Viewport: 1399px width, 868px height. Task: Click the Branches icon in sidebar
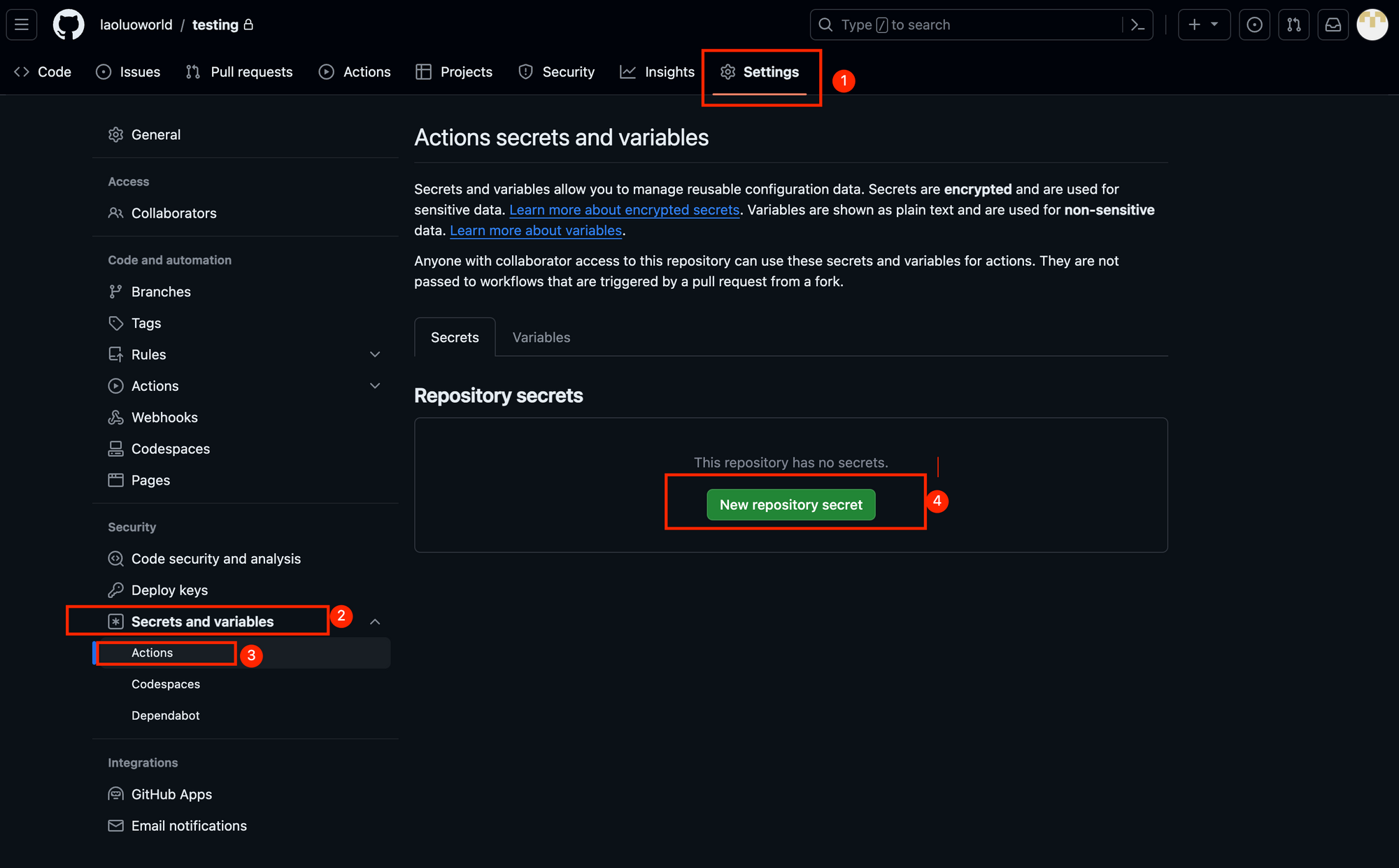[x=116, y=291]
